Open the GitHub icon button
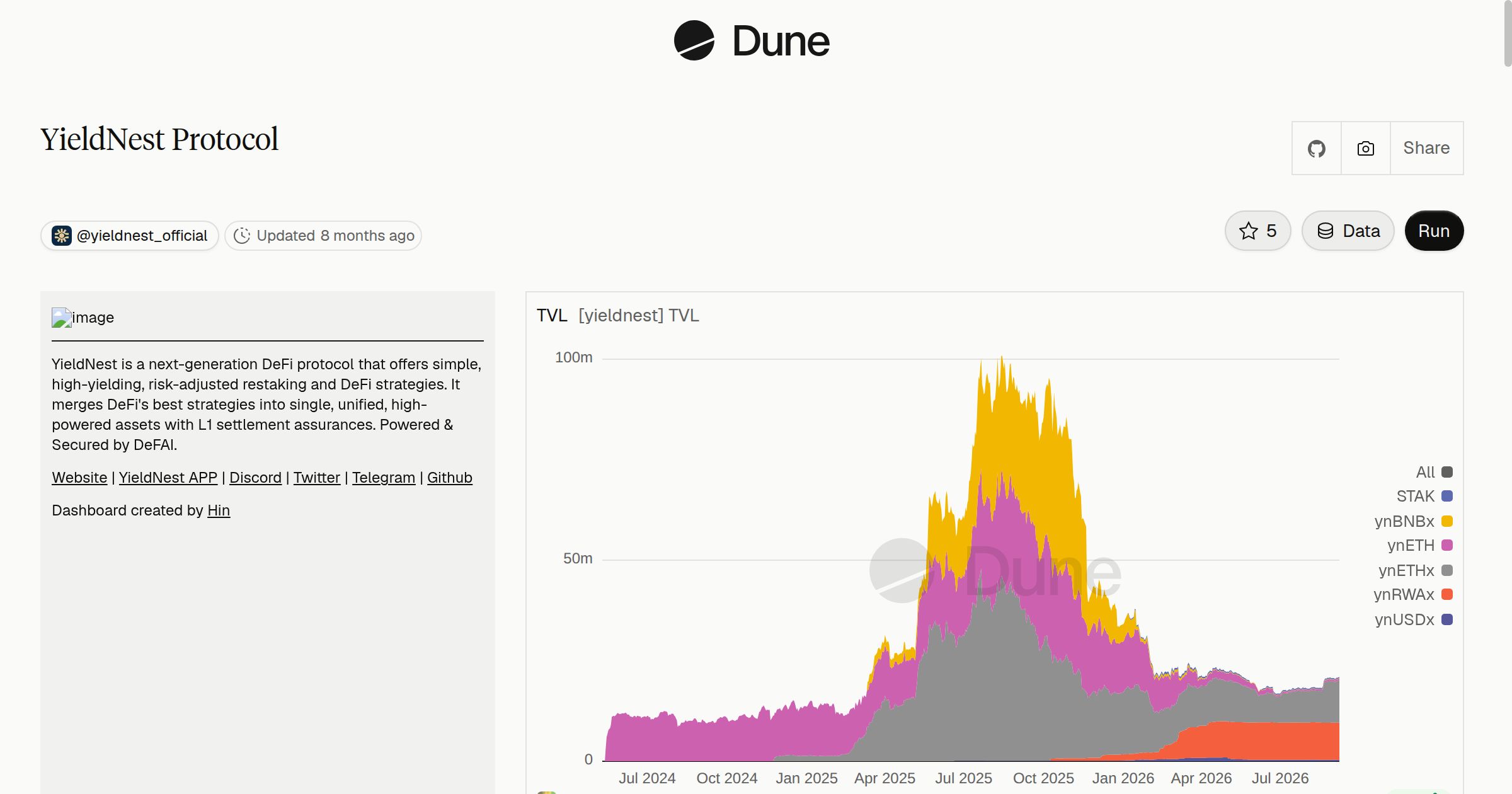Screen dimensions: 1512x794 point(1316,148)
